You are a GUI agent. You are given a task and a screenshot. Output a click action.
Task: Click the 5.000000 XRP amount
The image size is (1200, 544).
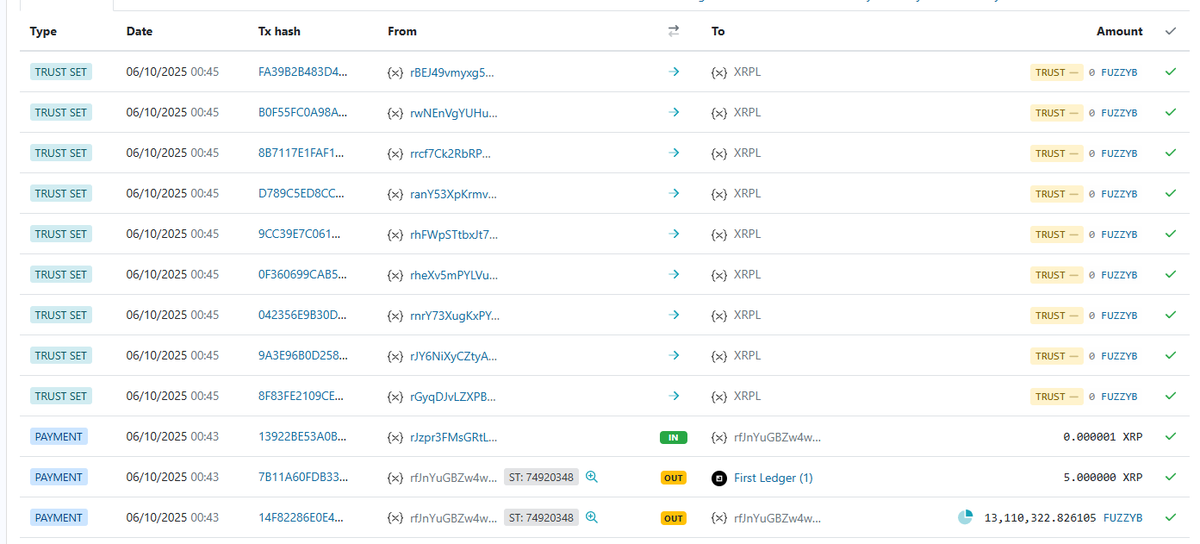point(1103,478)
